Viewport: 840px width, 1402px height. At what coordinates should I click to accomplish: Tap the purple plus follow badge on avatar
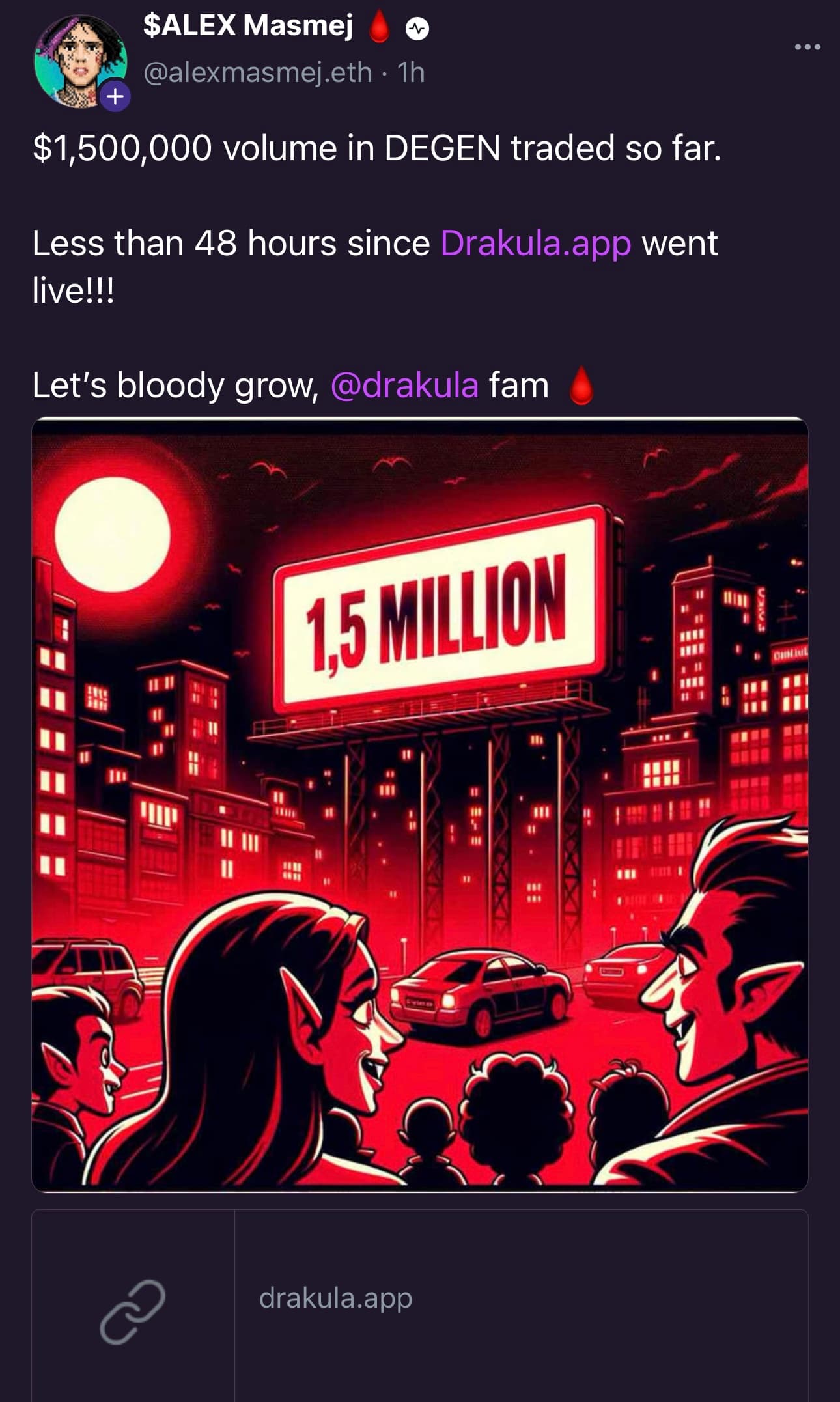pos(115,96)
